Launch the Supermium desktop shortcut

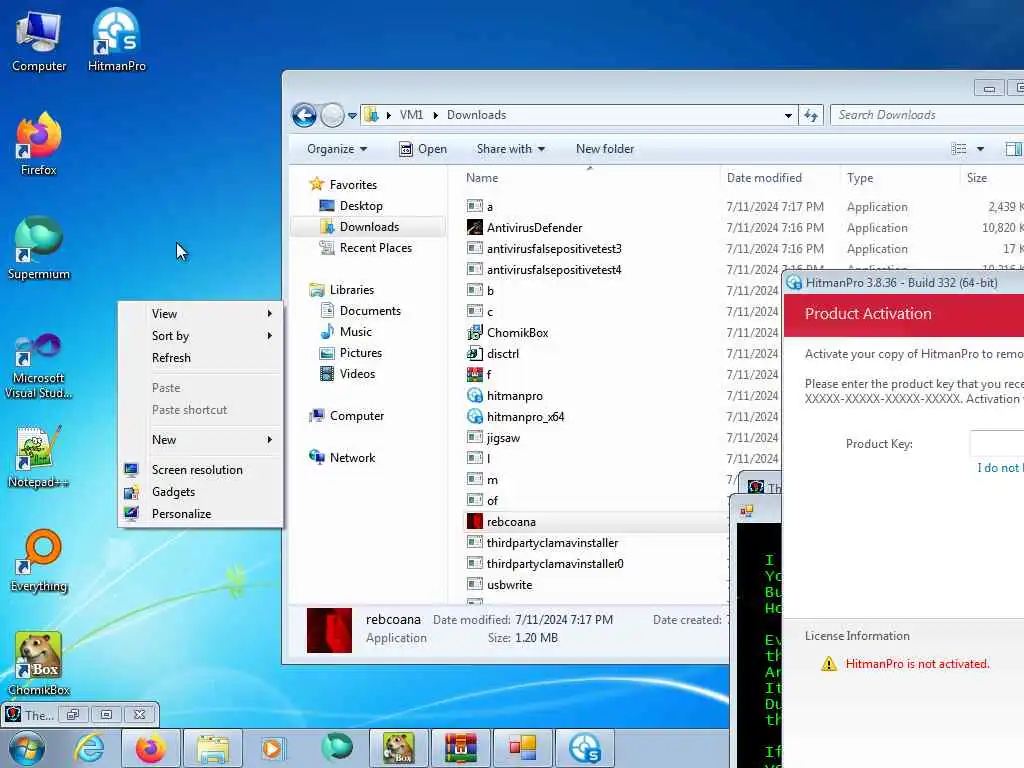[39, 249]
